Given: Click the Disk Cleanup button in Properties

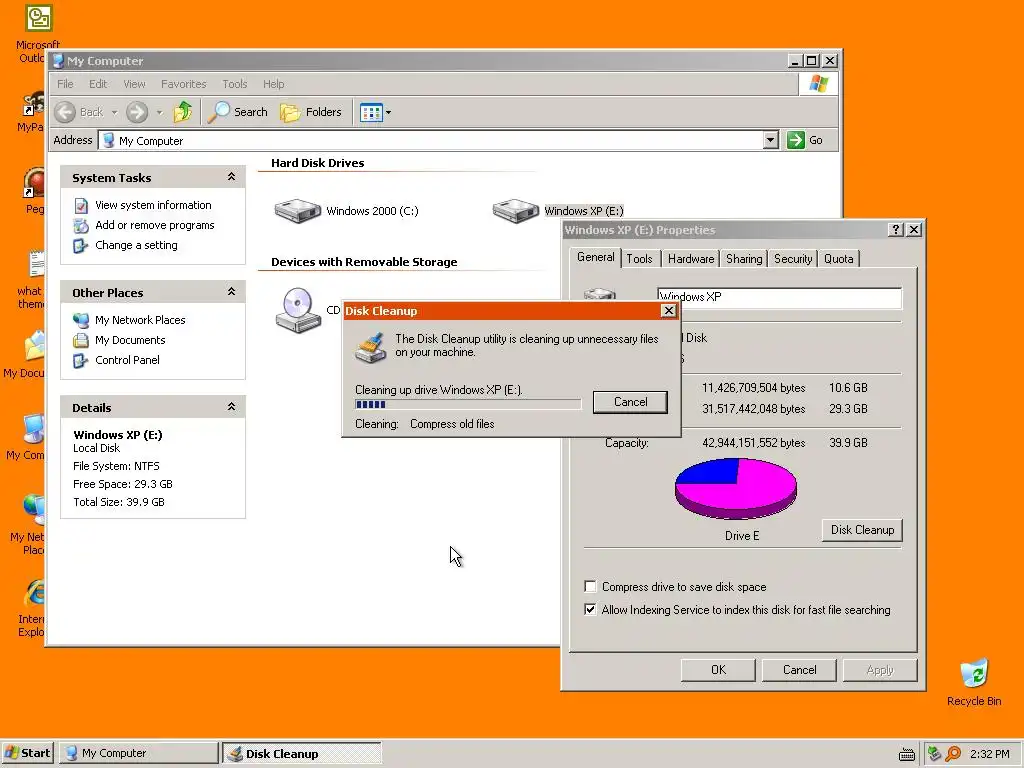Looking at the screenshot, I should click(862, 530).
